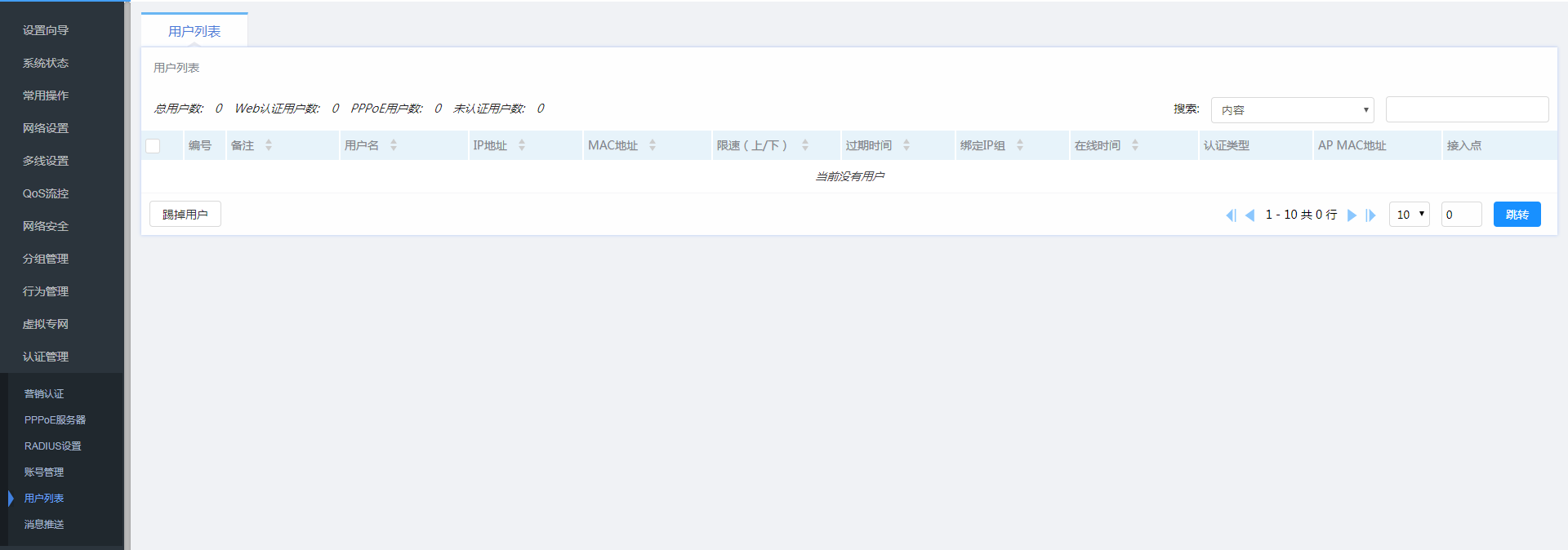This screenshot has height=550, width=1568.
Task: Click the previous page arrow
Action: [x=1249, y=215]
